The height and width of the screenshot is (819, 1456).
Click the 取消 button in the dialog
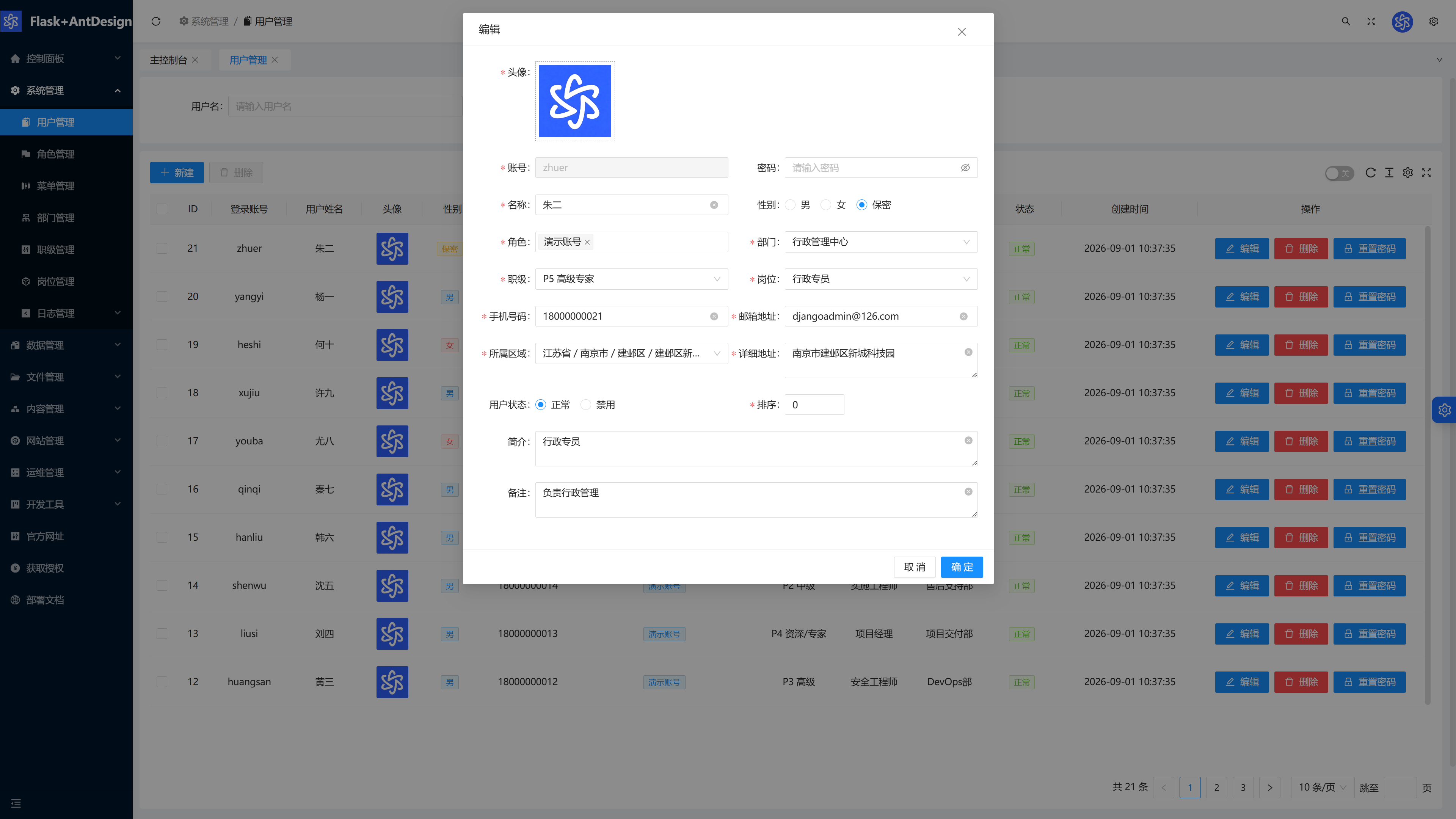click(x=915, y=567)
